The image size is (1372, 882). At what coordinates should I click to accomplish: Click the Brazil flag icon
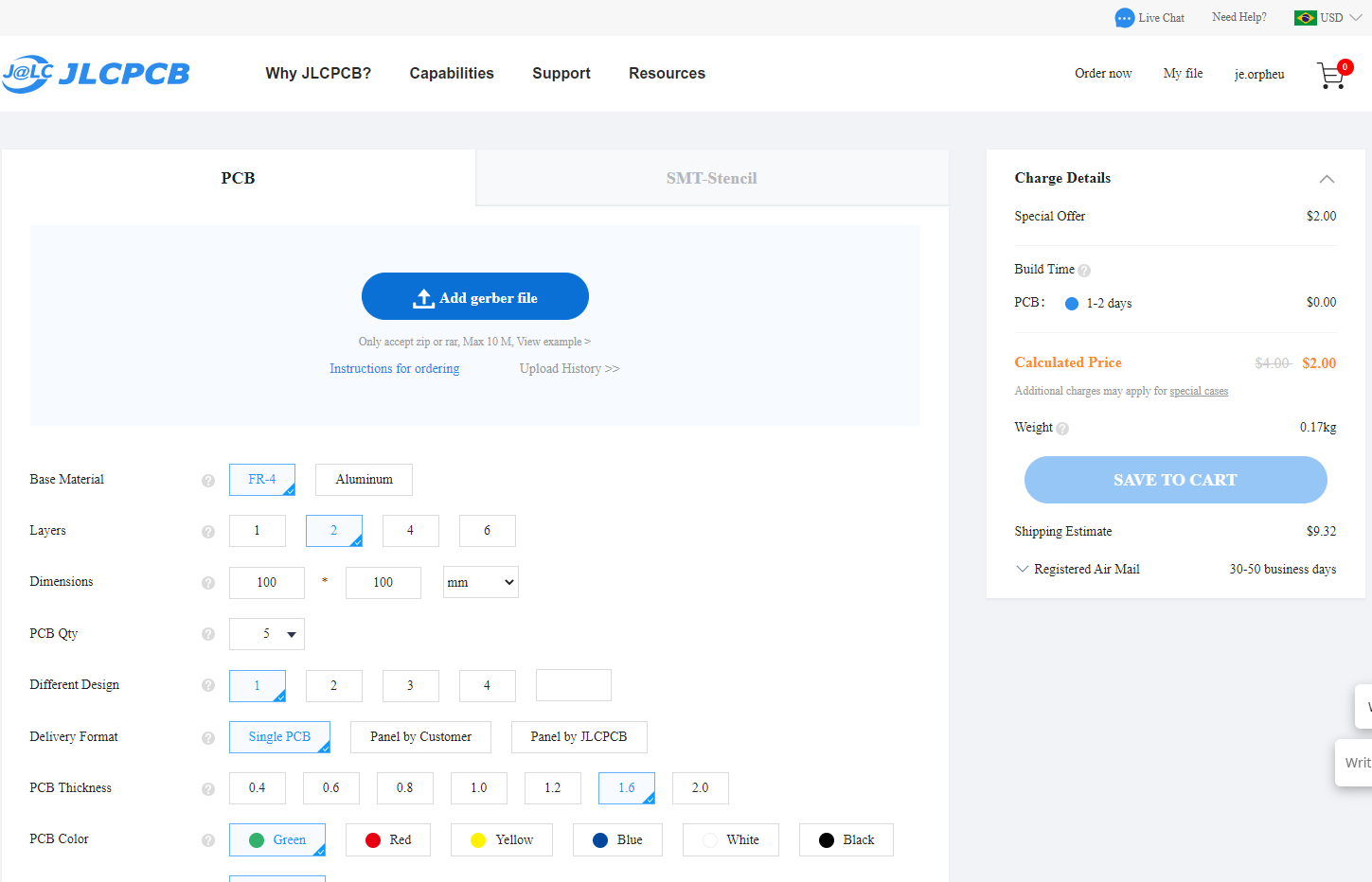(x=1305, y=18)
